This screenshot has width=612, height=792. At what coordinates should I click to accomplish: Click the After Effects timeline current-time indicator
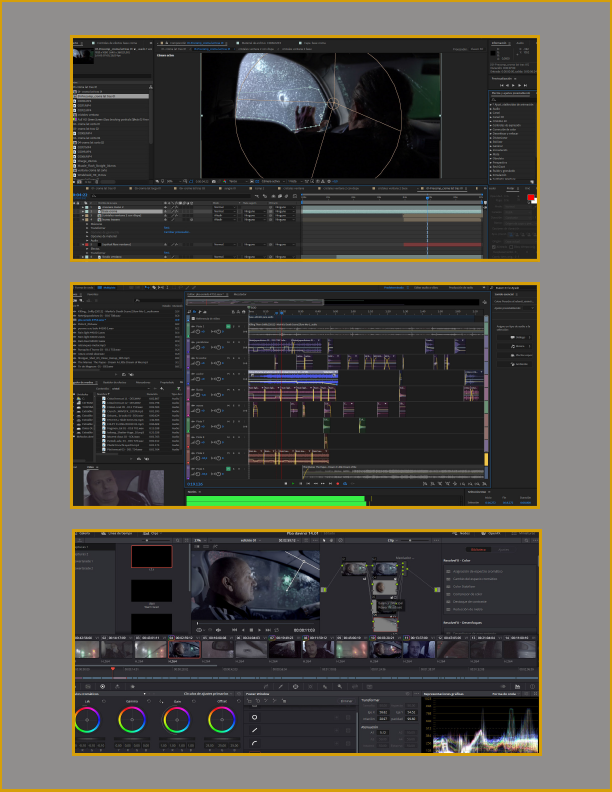click(427, 197)
